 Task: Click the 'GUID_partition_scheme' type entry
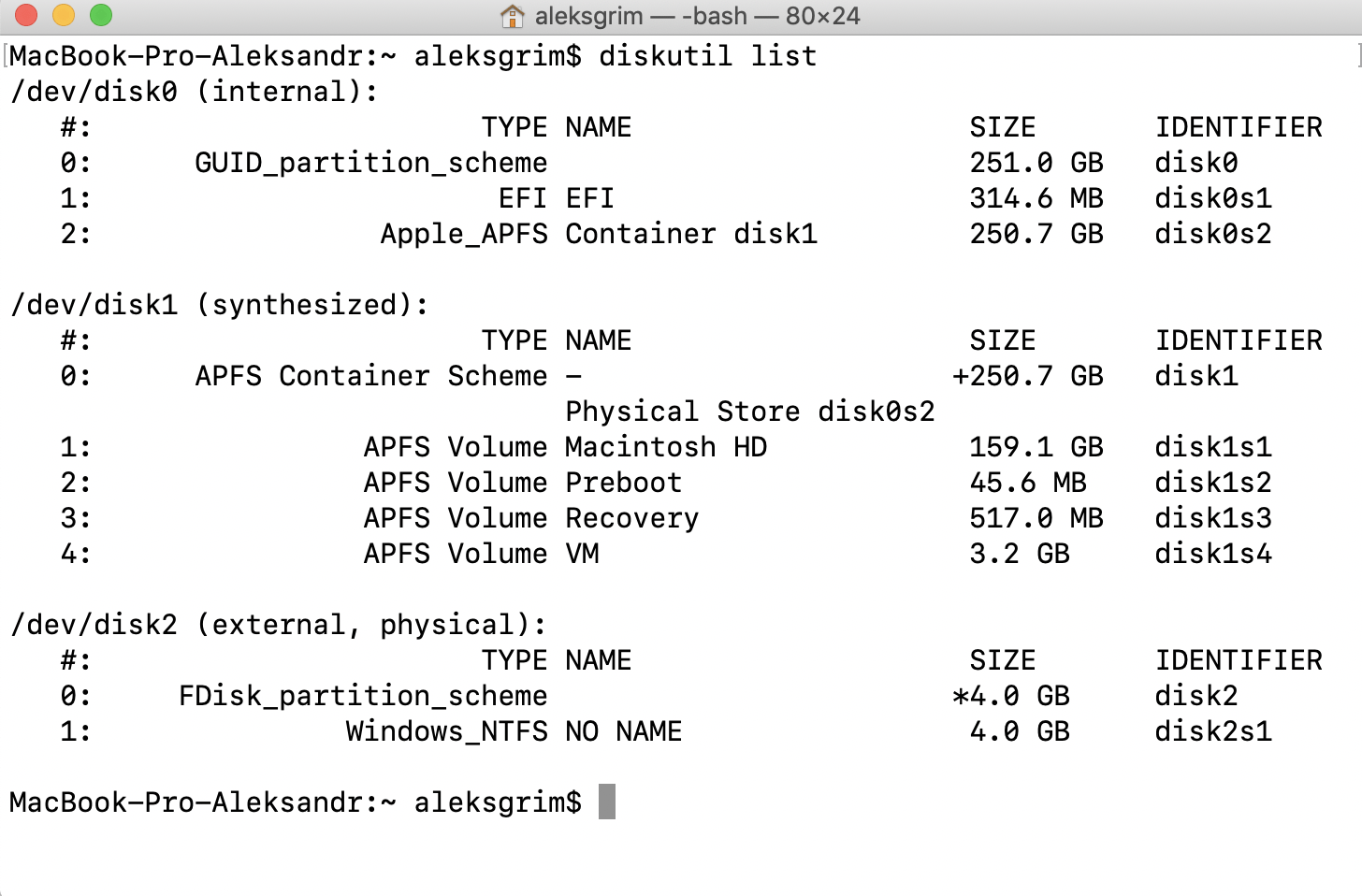pos(370,163)
